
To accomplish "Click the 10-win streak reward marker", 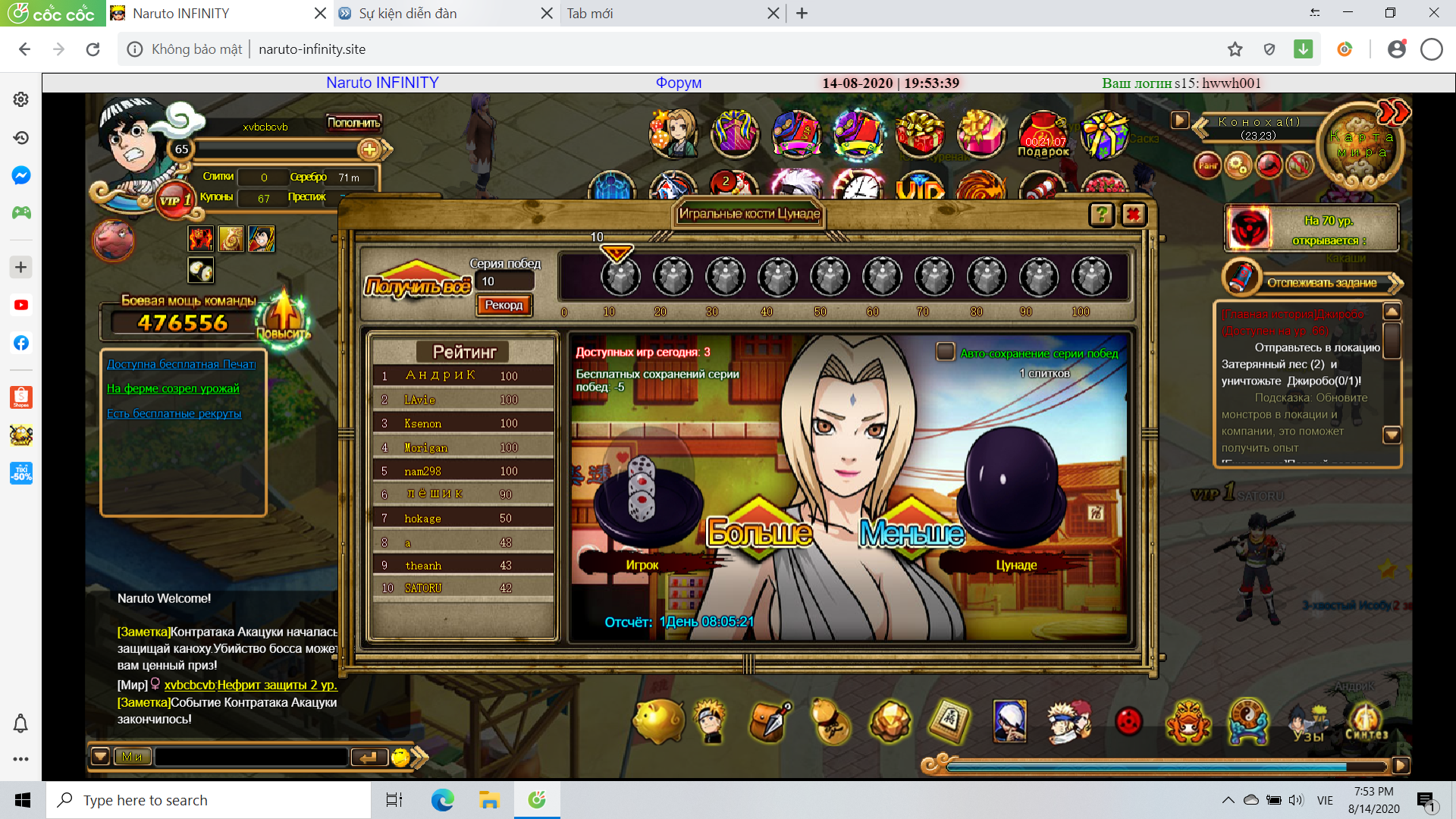I will tap(620, 275).
